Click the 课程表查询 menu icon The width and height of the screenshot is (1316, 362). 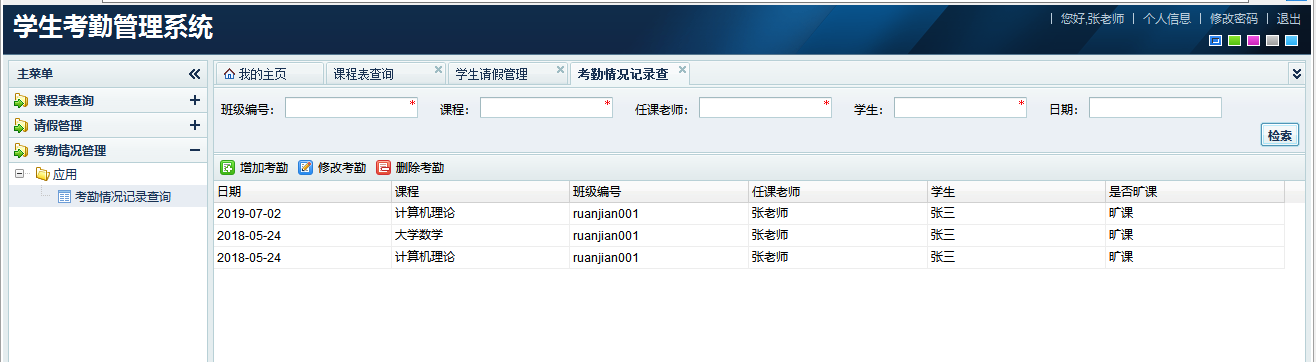21,101
